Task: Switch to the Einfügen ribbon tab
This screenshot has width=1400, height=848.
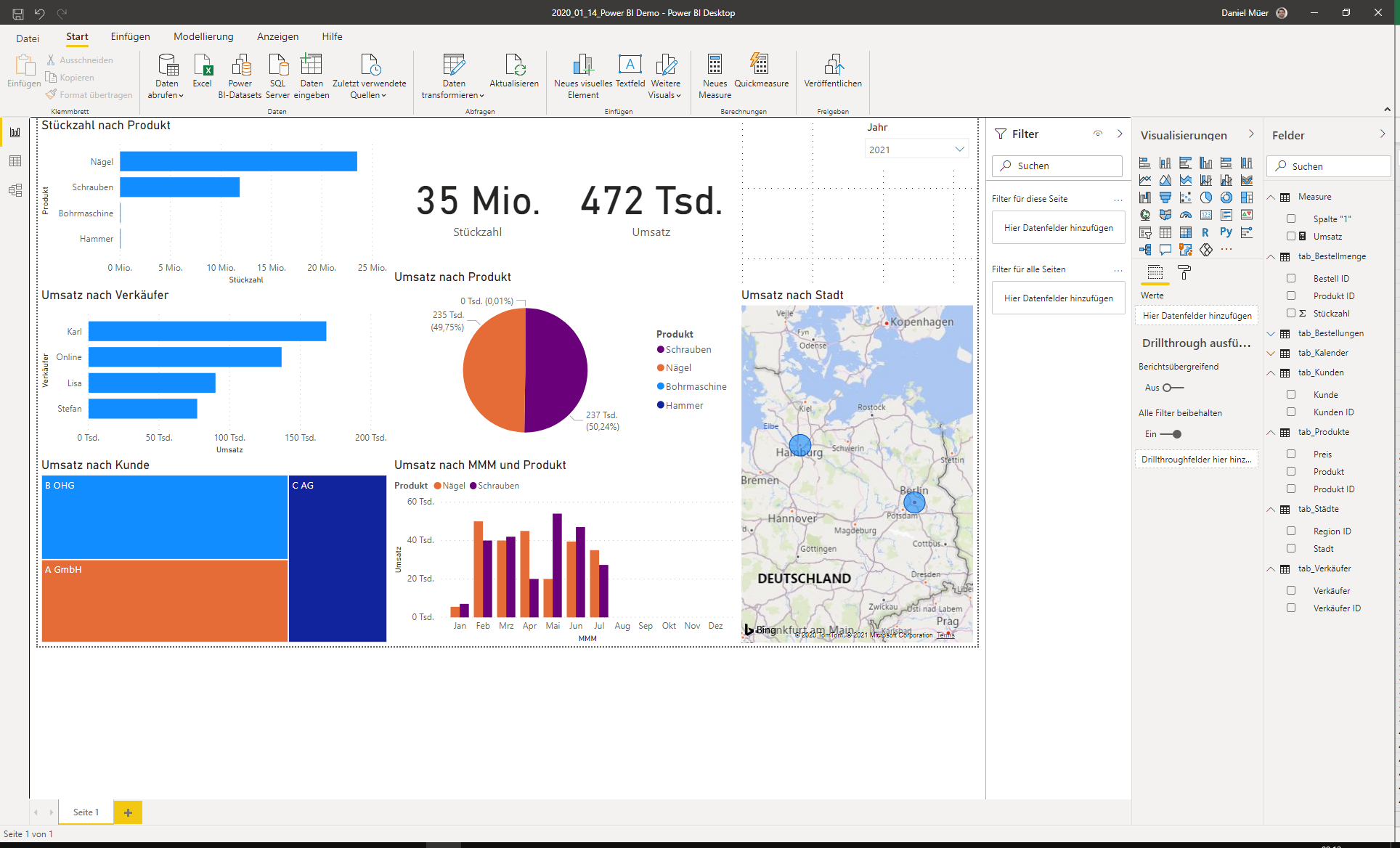Action: pyautogui.click(x=131, y=36)
